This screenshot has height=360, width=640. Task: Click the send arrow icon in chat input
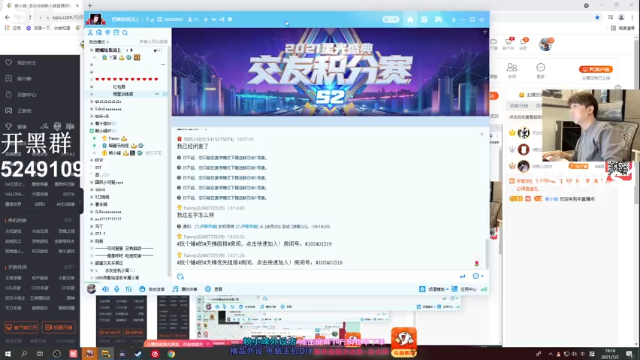(x=462, y=276)
